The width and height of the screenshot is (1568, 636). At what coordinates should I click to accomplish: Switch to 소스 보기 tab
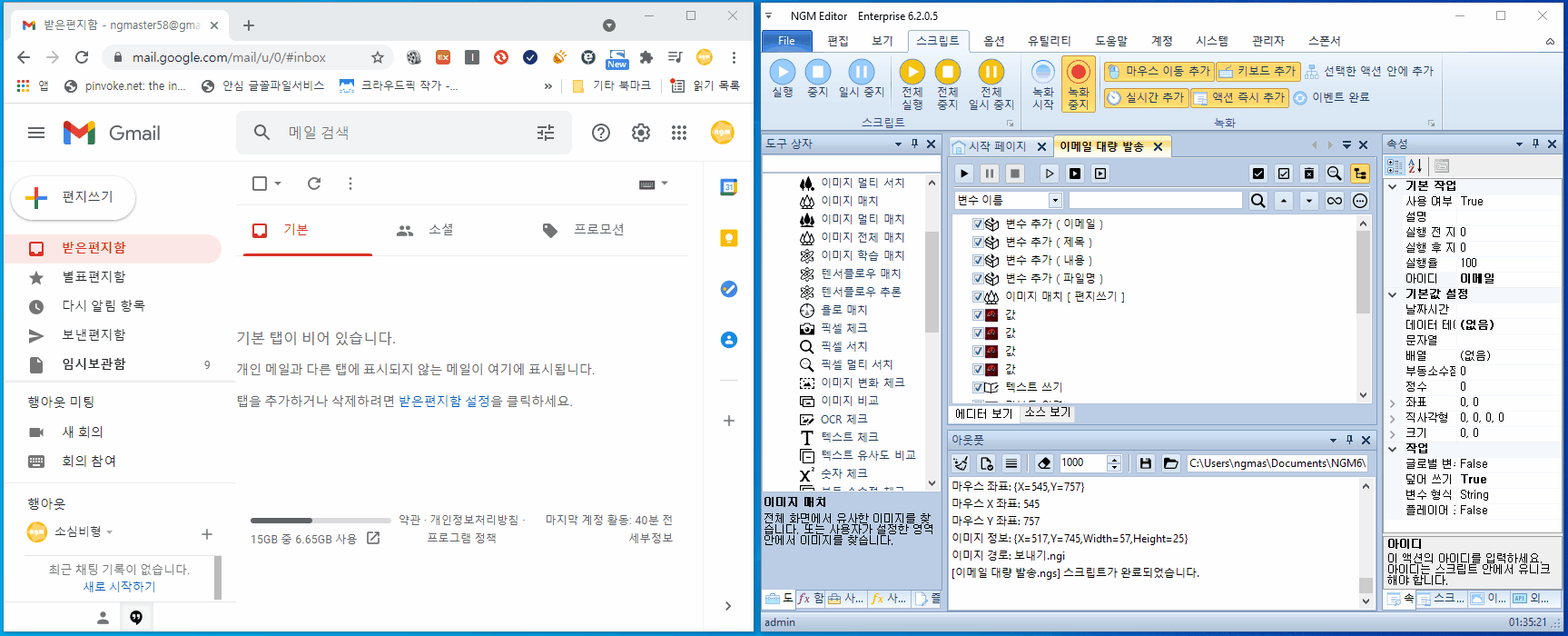(1048, 412)
